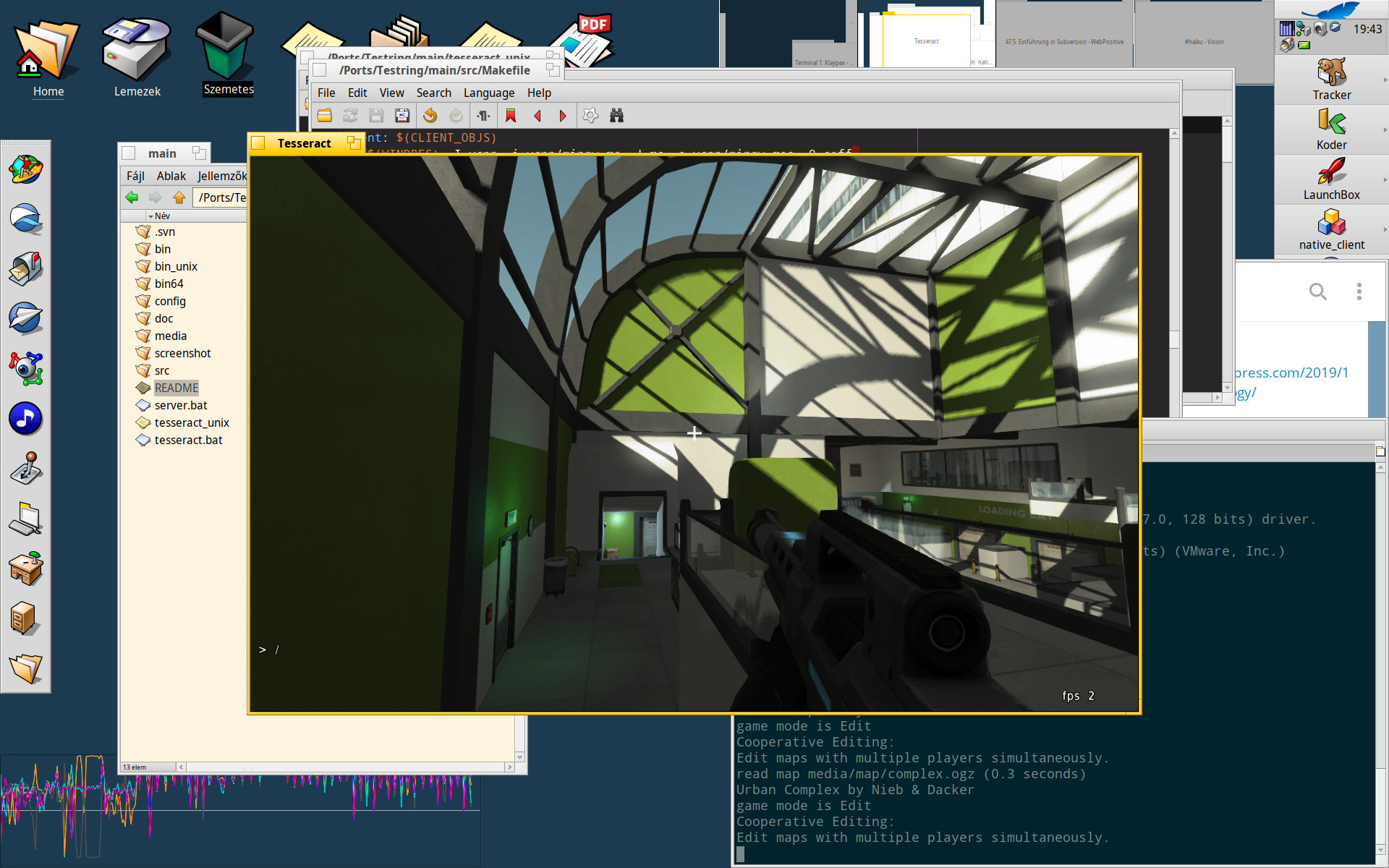Click the Reload icon in Koder toolbar
The height and width of the screenshot is (868, 1389).
[x=350, y=116]
